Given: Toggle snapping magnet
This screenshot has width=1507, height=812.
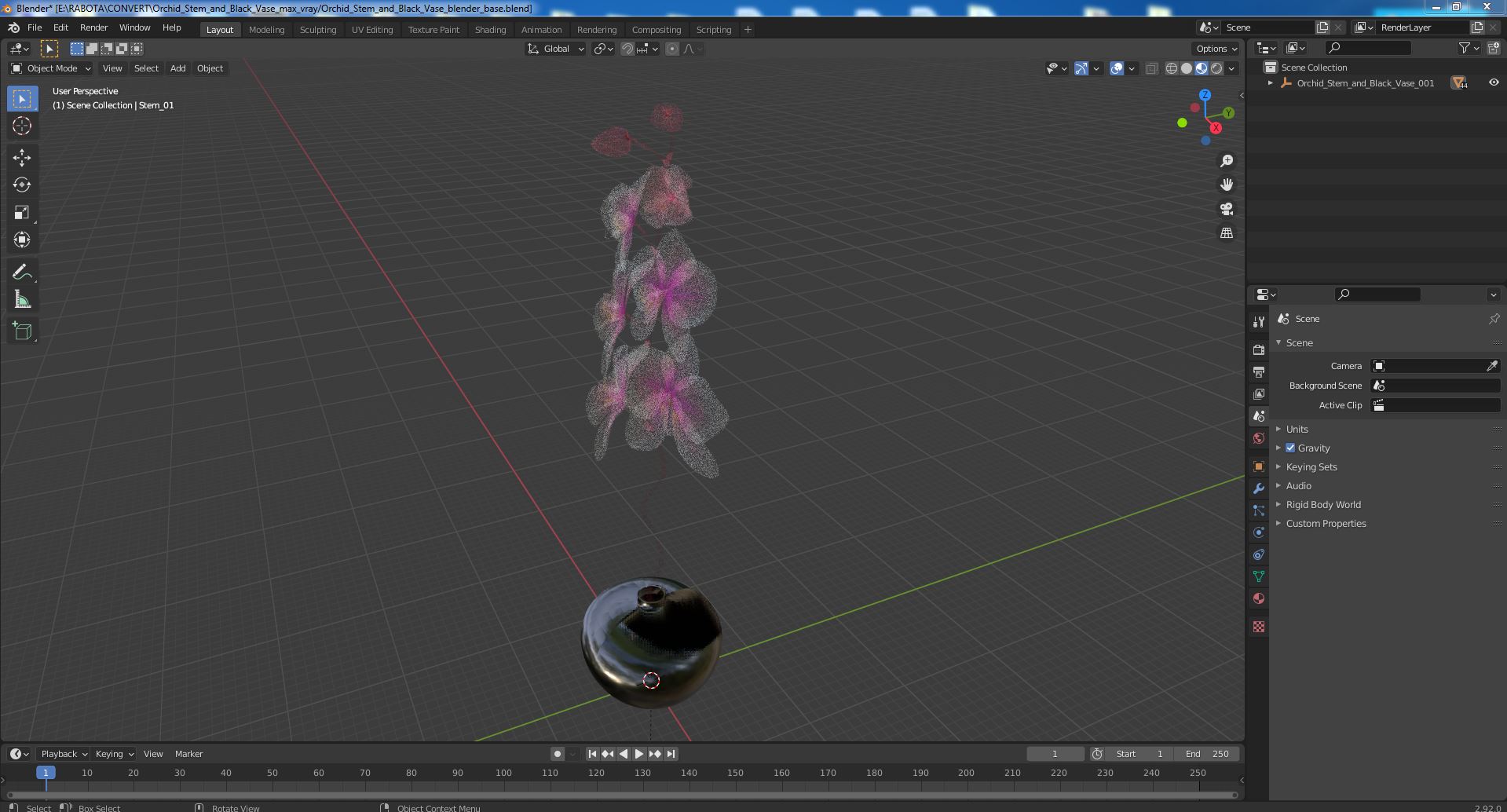Looking at the screenshot, I should 627,49.
